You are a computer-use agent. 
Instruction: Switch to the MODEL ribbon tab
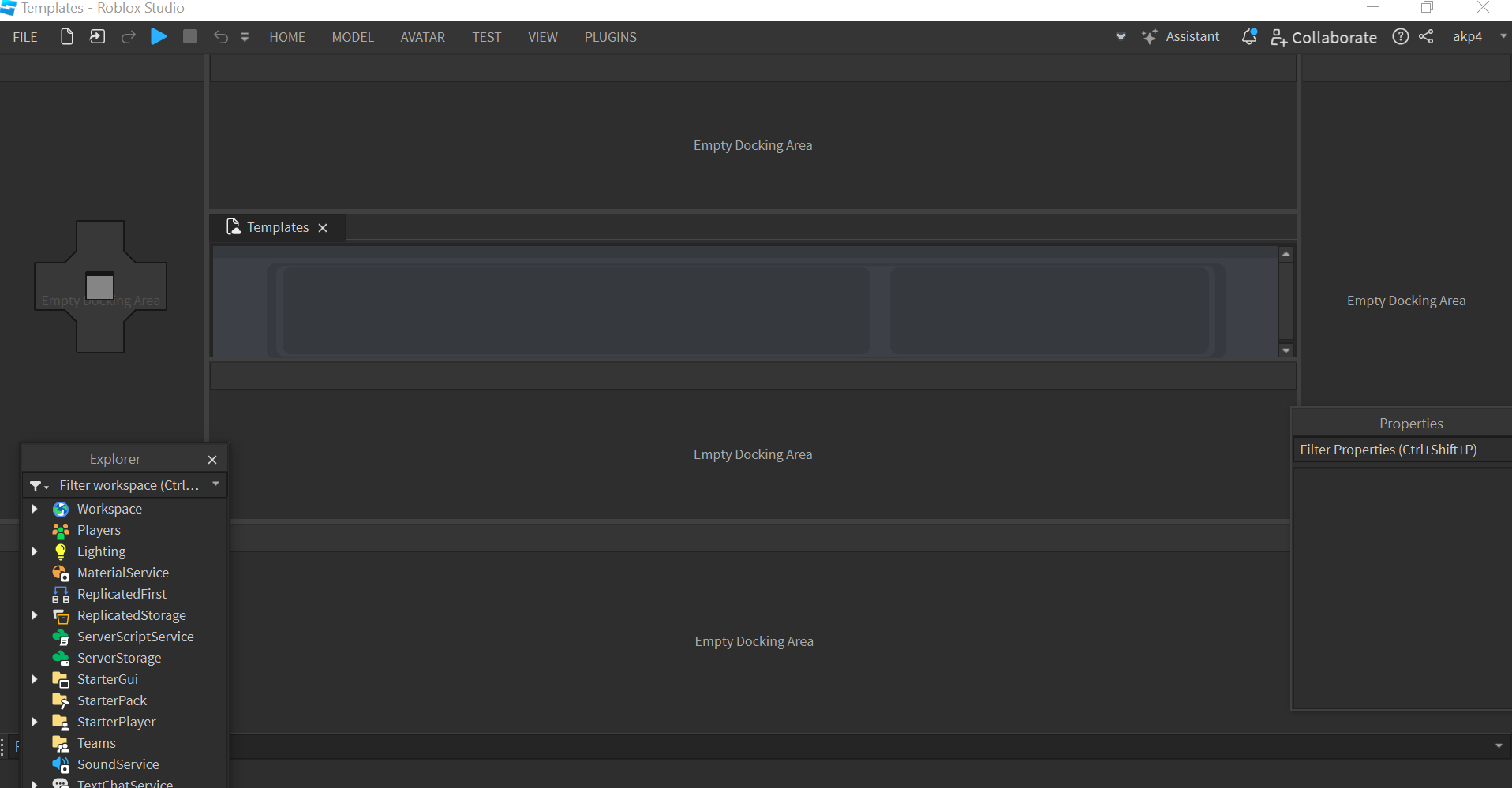coord(353,37)
